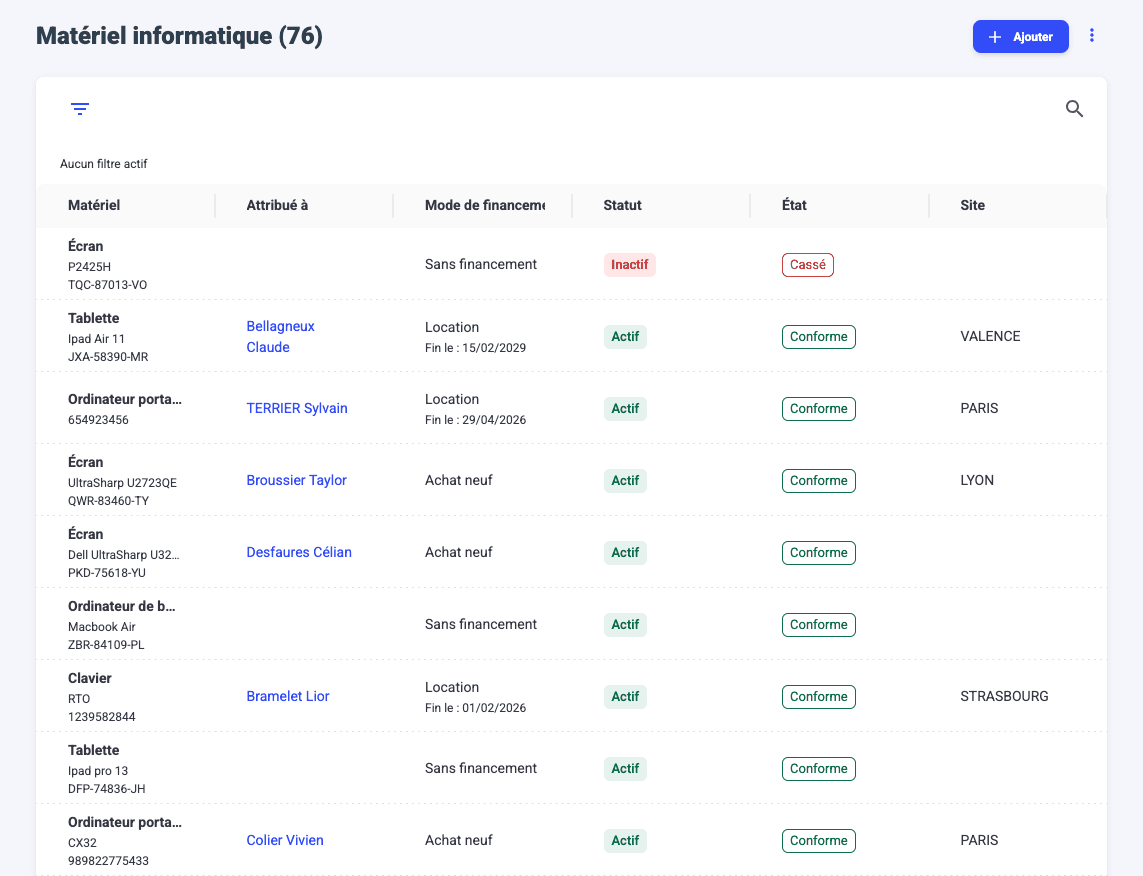Viewport: 1143px width, 876px height.
Task: Click Achat neuf in Broussier Taylor row
Action: coord(459,480)
